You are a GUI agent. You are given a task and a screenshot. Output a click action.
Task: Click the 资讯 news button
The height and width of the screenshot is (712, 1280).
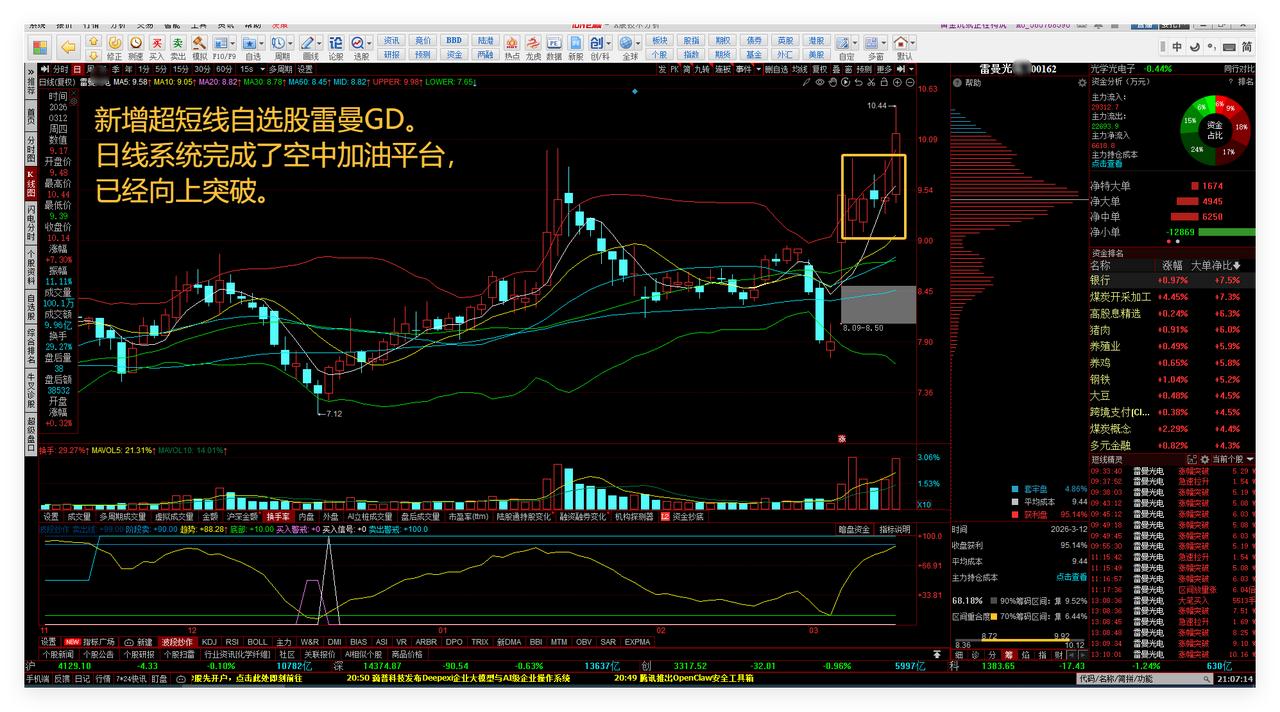coord(391,40)
